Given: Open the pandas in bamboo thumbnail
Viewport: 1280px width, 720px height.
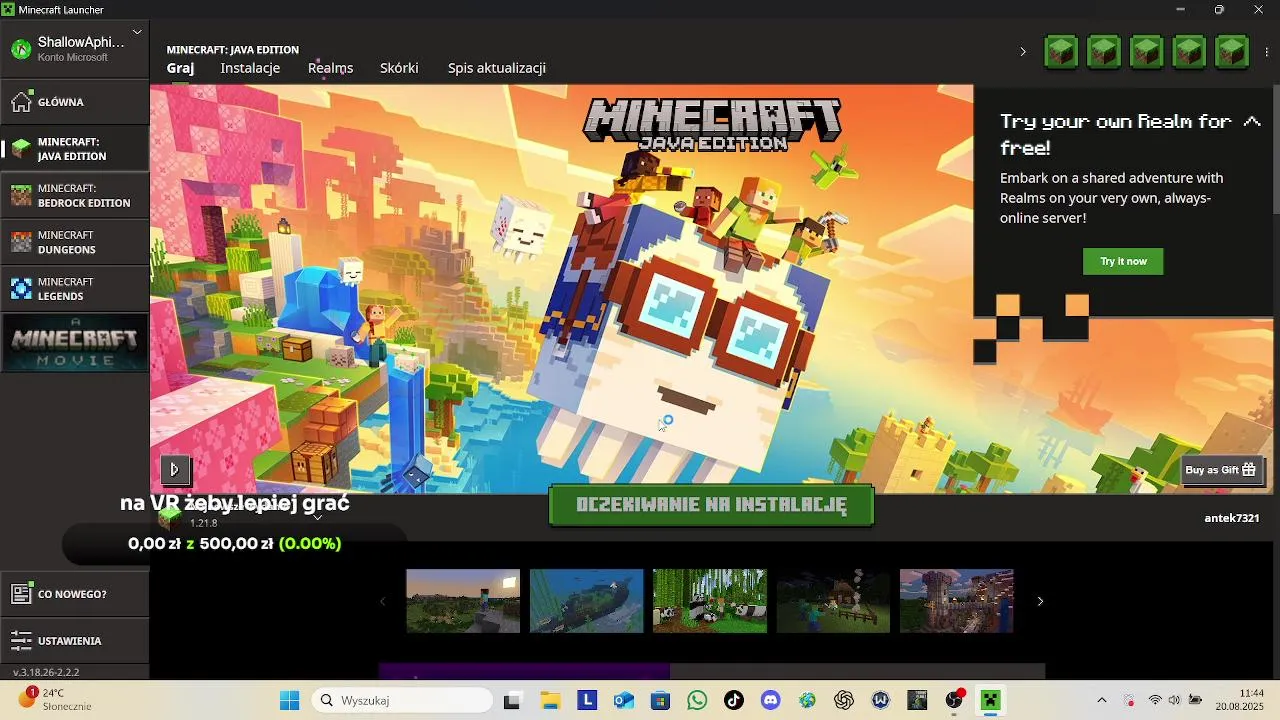Looking at the screenshot, I should coord(710,601).
